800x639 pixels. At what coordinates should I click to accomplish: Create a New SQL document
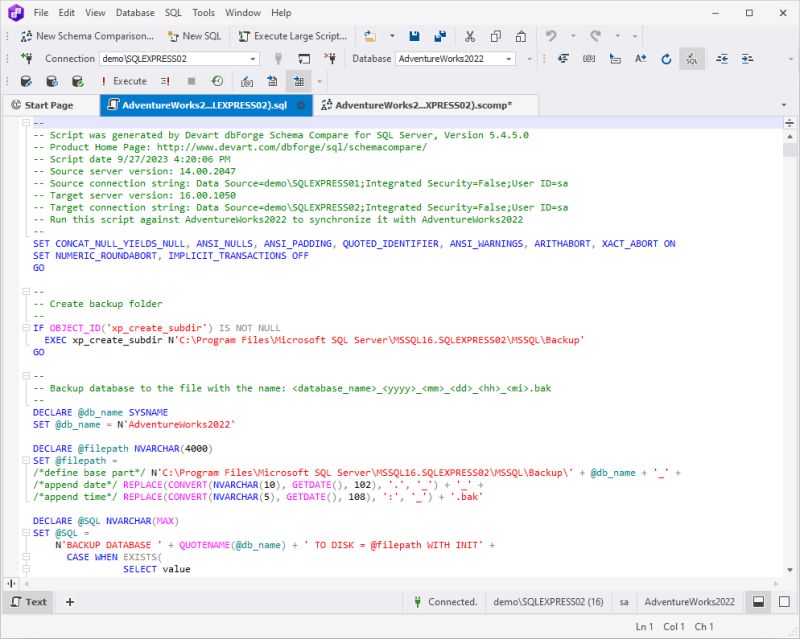[196, 36]
